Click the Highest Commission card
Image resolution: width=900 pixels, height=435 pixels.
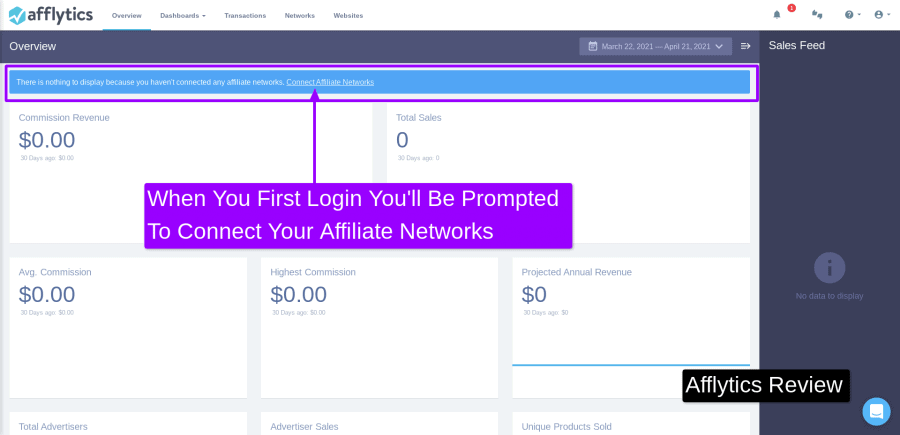coord(379,328)
